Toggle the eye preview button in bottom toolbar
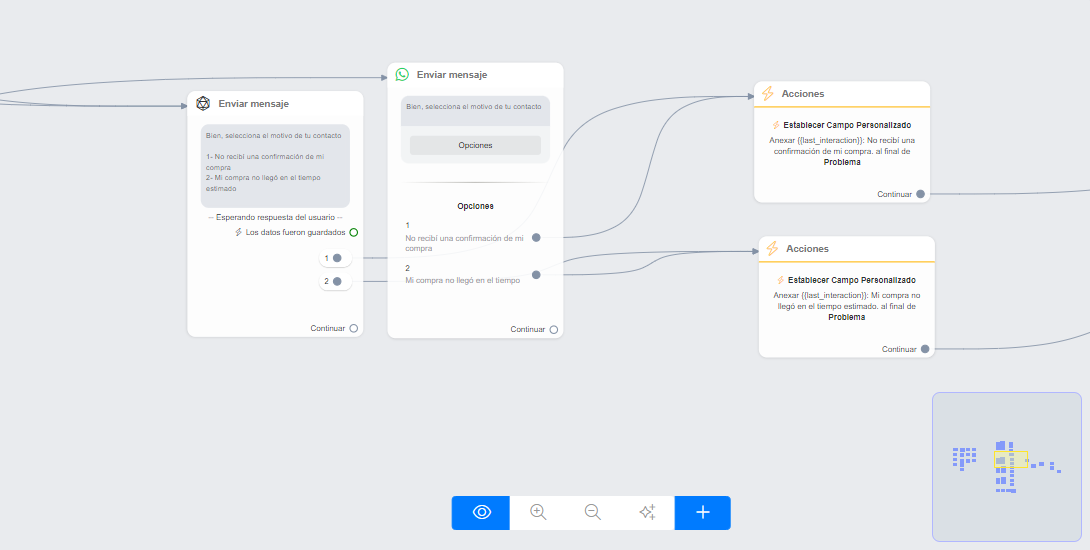The width and height of the screenshot is (1090, 550). click(x=481, y=512)
